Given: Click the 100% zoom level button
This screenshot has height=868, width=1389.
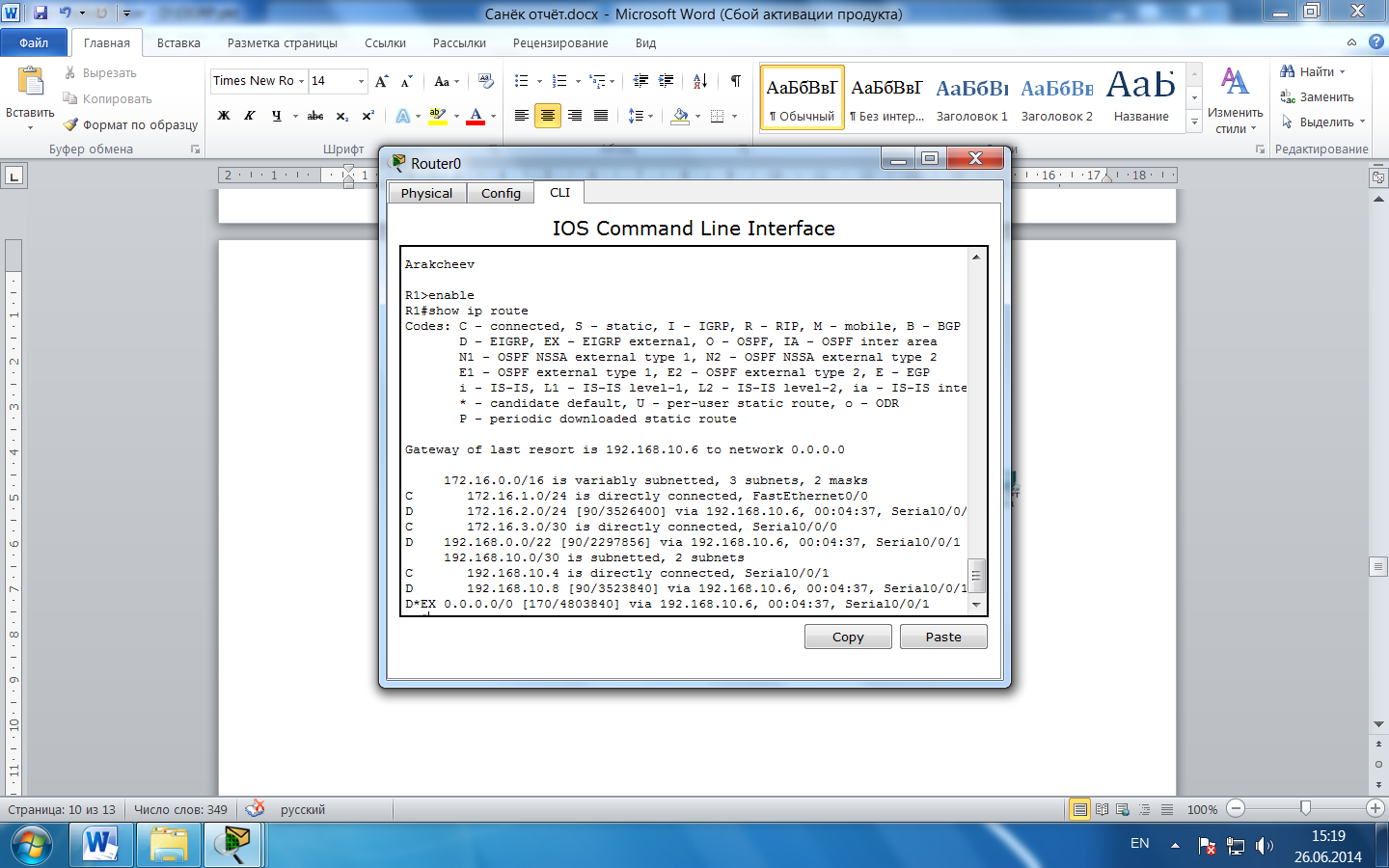Looking at the screenshot, I should [1202, 809].
